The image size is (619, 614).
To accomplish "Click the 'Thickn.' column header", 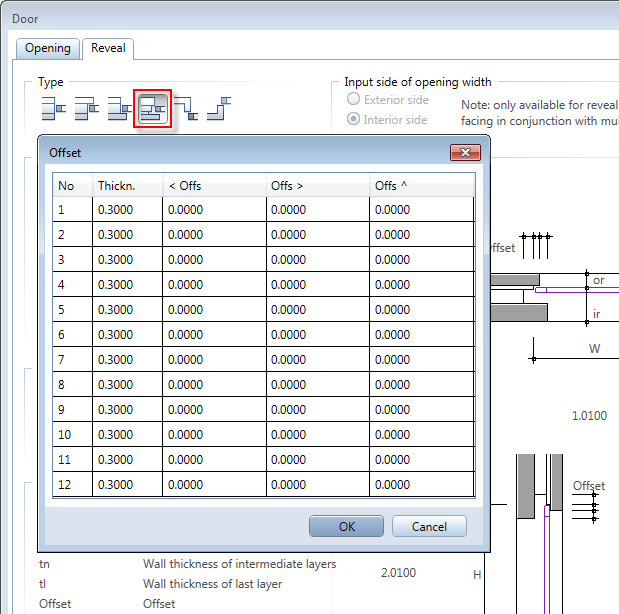I will (x=127, y=185).
